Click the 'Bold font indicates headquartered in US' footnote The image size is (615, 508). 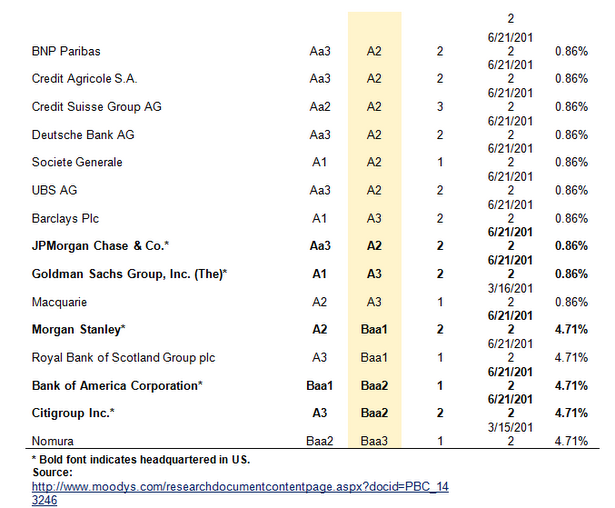(x=141, y=459)
